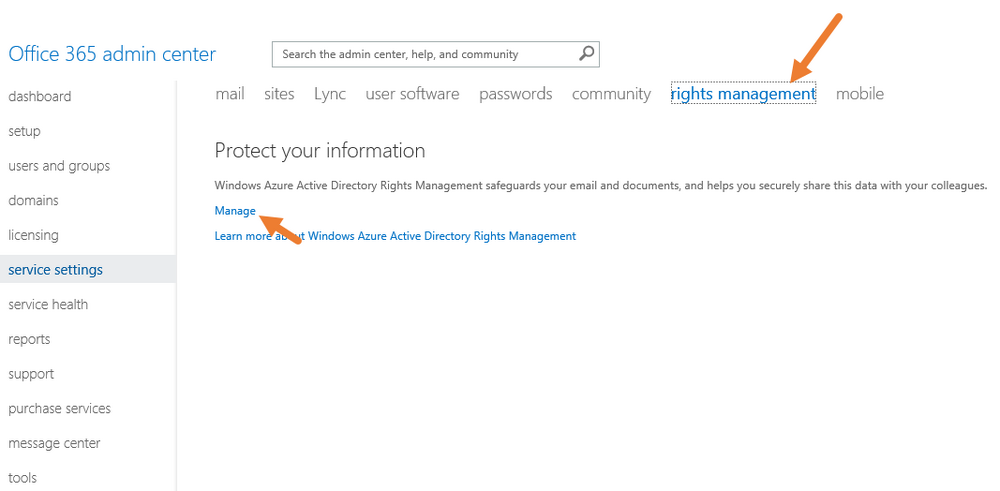The width and height of the screenshot is (1000, 491).
Task: Open tools in the left navigation
Action: click(22, 478)
